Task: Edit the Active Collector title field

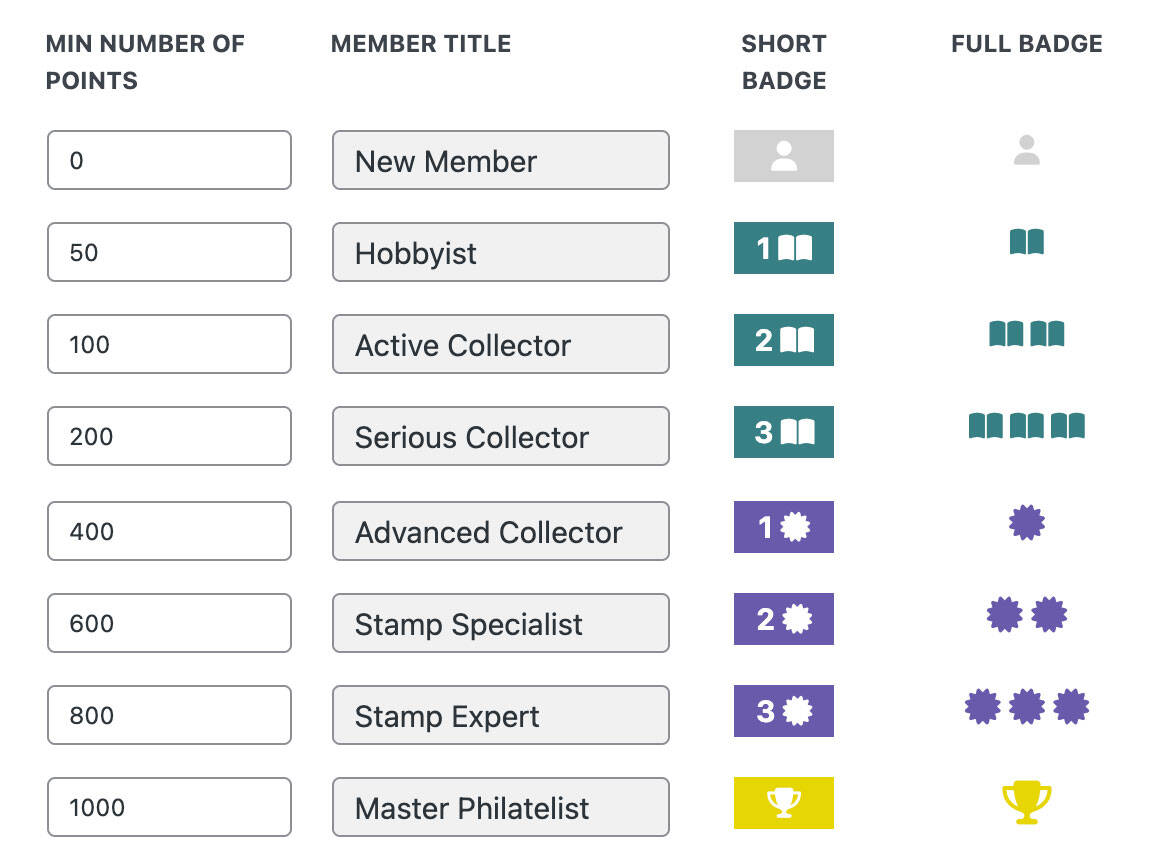Action: pos(500,344)
